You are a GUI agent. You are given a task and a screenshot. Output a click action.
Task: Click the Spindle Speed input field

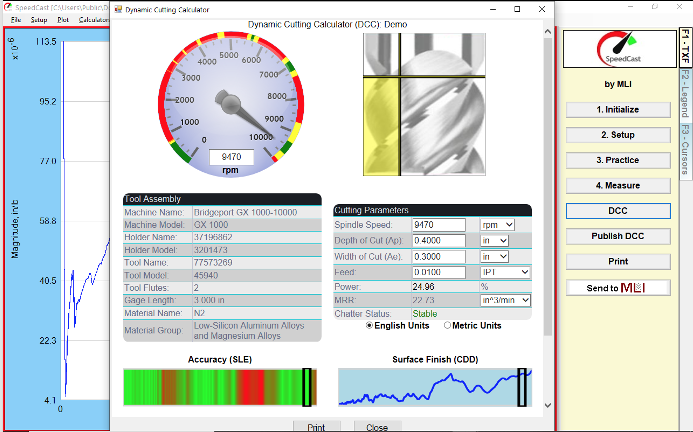[x=439, y=225]
